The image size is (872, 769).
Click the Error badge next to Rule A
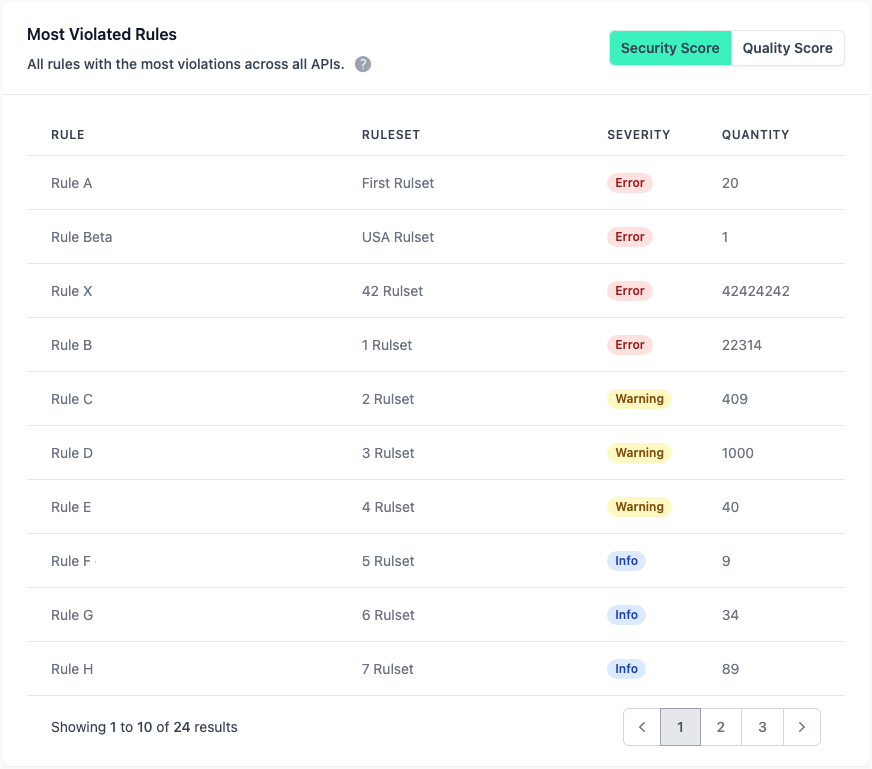(629, 183)
